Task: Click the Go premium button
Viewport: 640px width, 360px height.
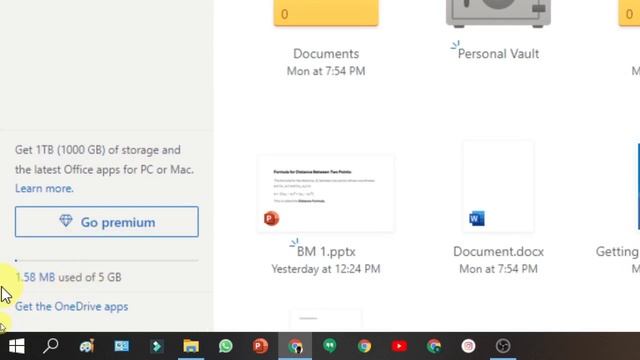Action: coord(107,222)
